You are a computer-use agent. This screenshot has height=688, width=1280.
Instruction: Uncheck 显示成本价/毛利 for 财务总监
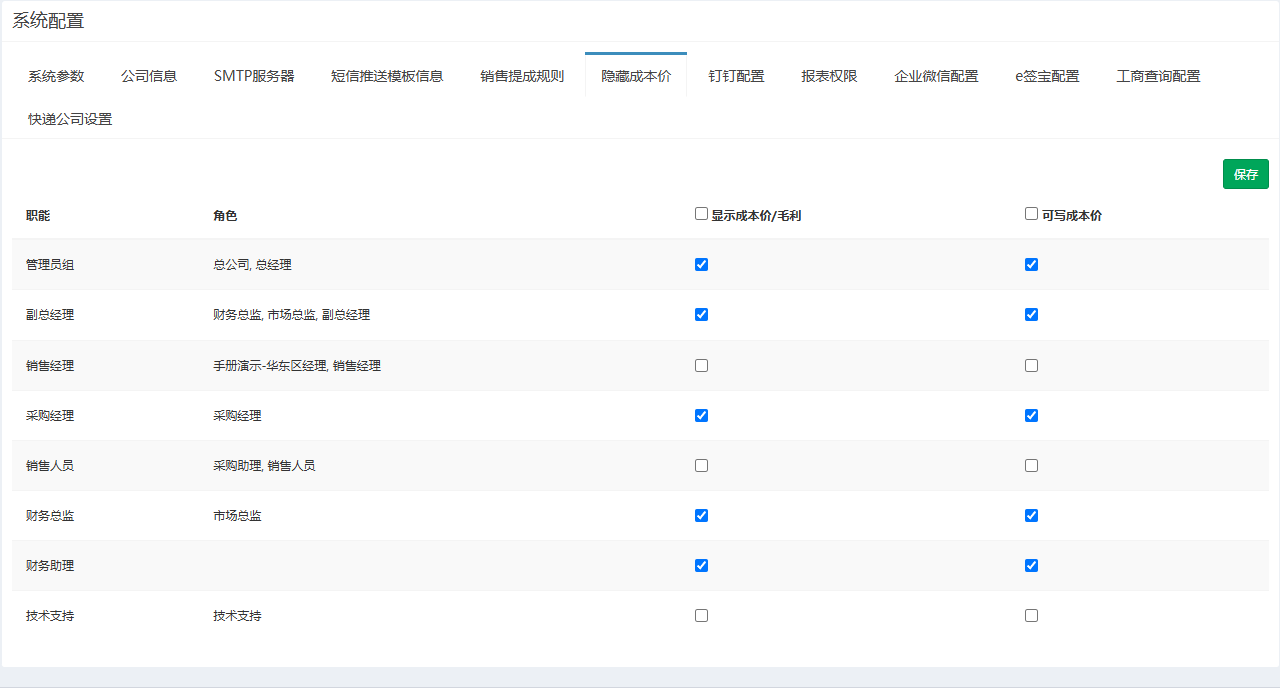click(x=701, y=516)
